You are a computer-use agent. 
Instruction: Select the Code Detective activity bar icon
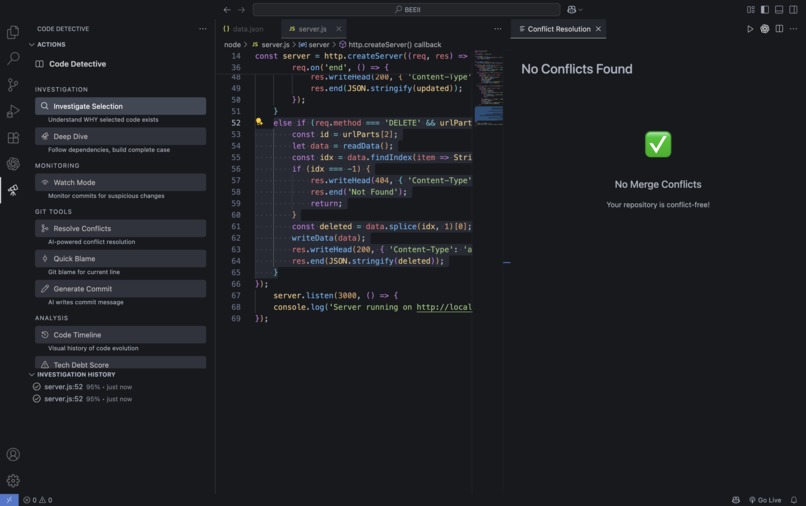coord(13,190)
